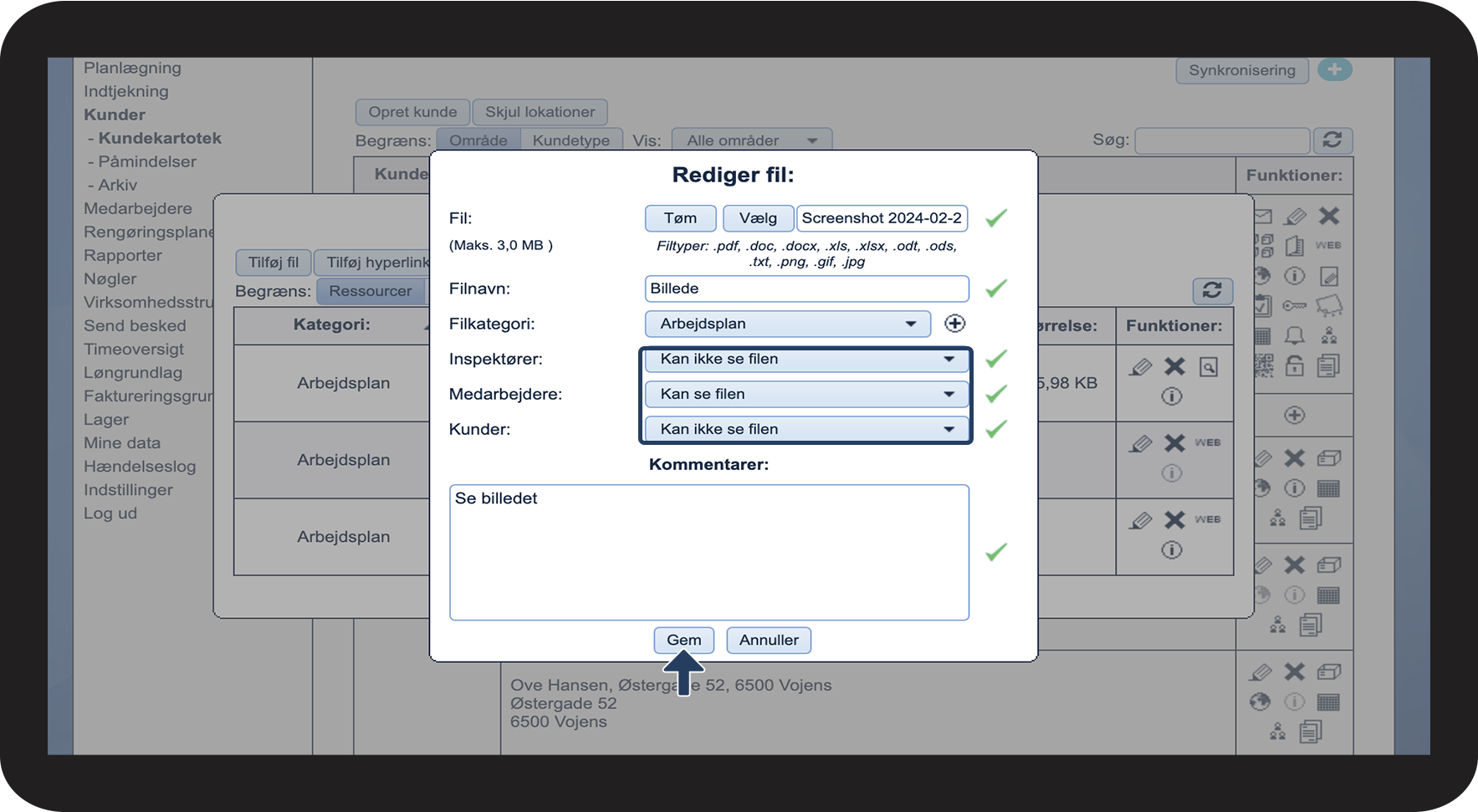
Task: Delete the first Arbejdsplan file with X icon
Action: (x=1174, y=366)
